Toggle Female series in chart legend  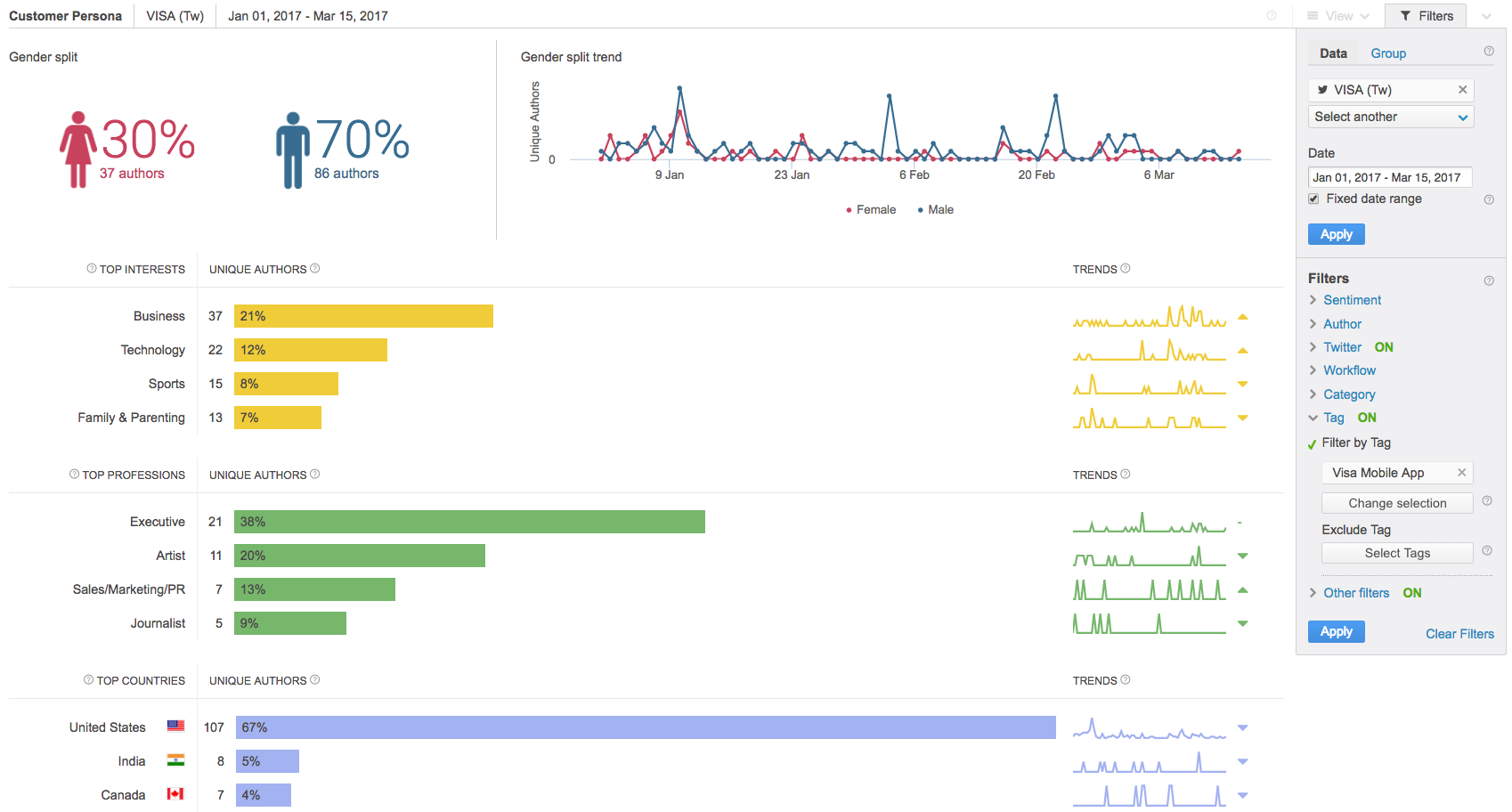click(871, 210)
